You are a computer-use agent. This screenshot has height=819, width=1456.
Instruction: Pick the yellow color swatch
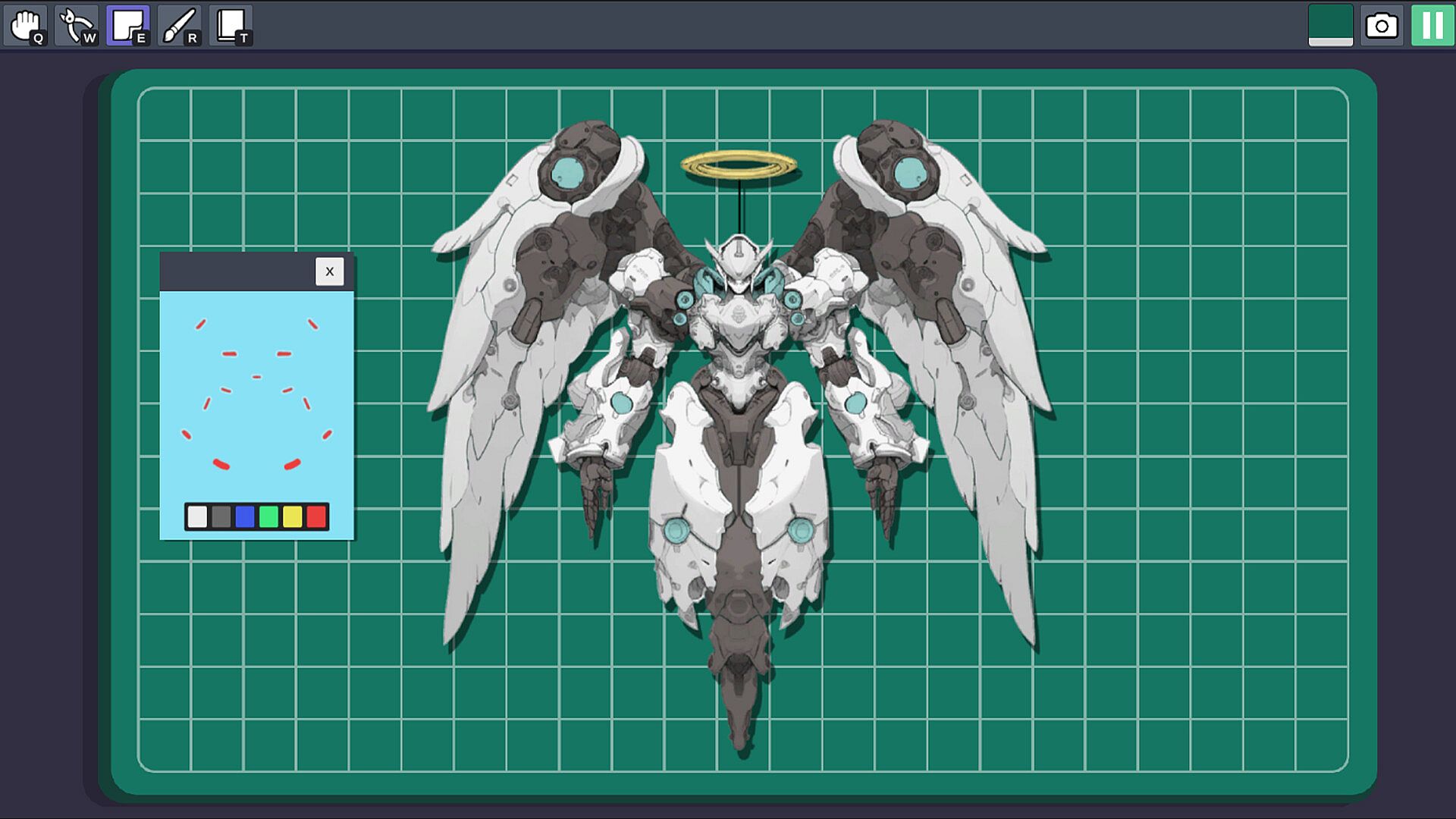pos(293,517)
